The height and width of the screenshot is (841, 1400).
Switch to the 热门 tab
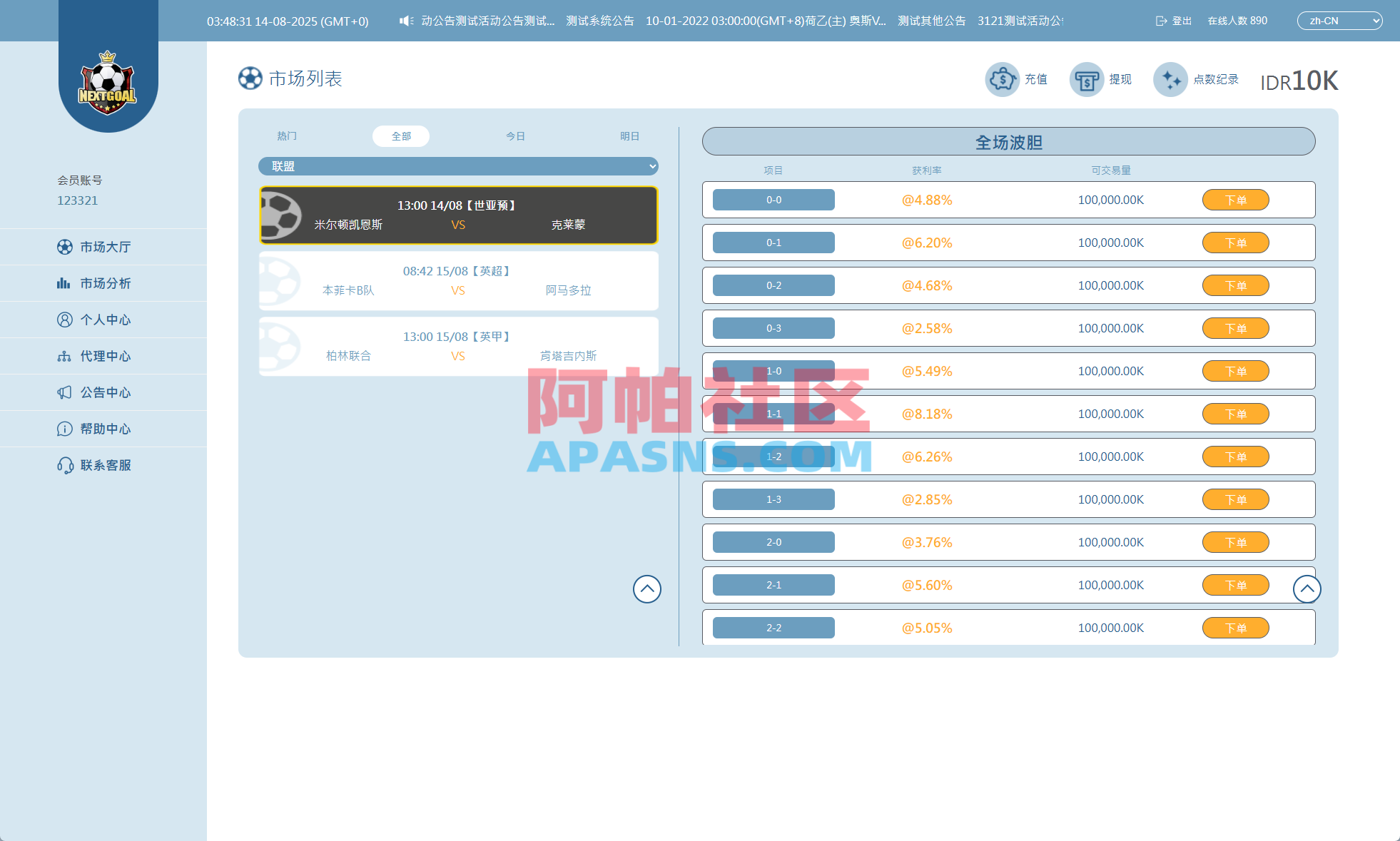click(286, 136)
